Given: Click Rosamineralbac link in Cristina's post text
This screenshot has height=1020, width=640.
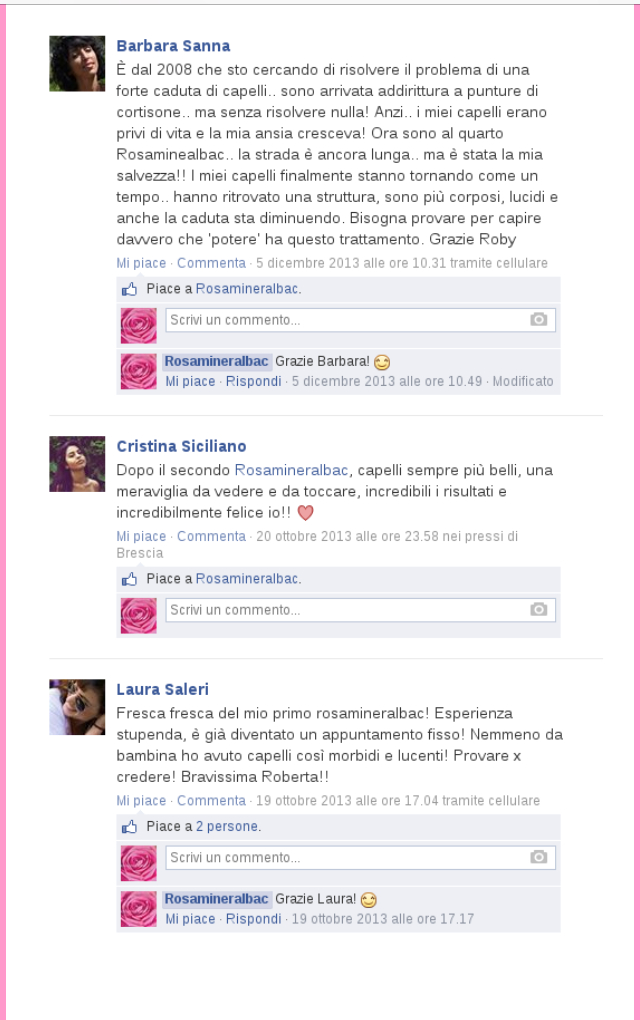Looking at the screenshot, I should coord(291,470).
